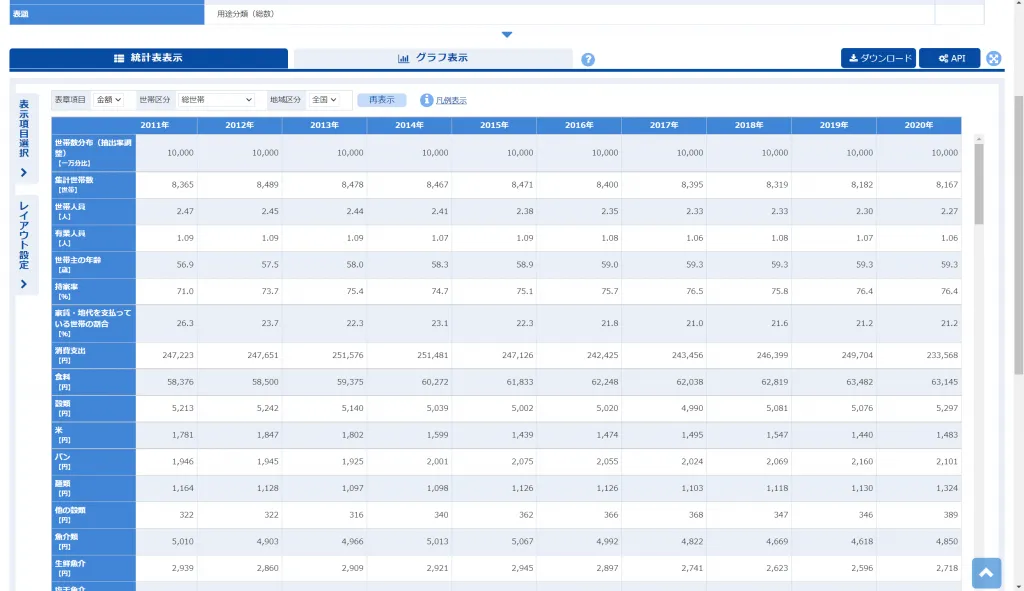The height and width of the screenshot is (591, 1024).
Task: Click the API button
Action: pyautogui.click(x=950, y=58)
